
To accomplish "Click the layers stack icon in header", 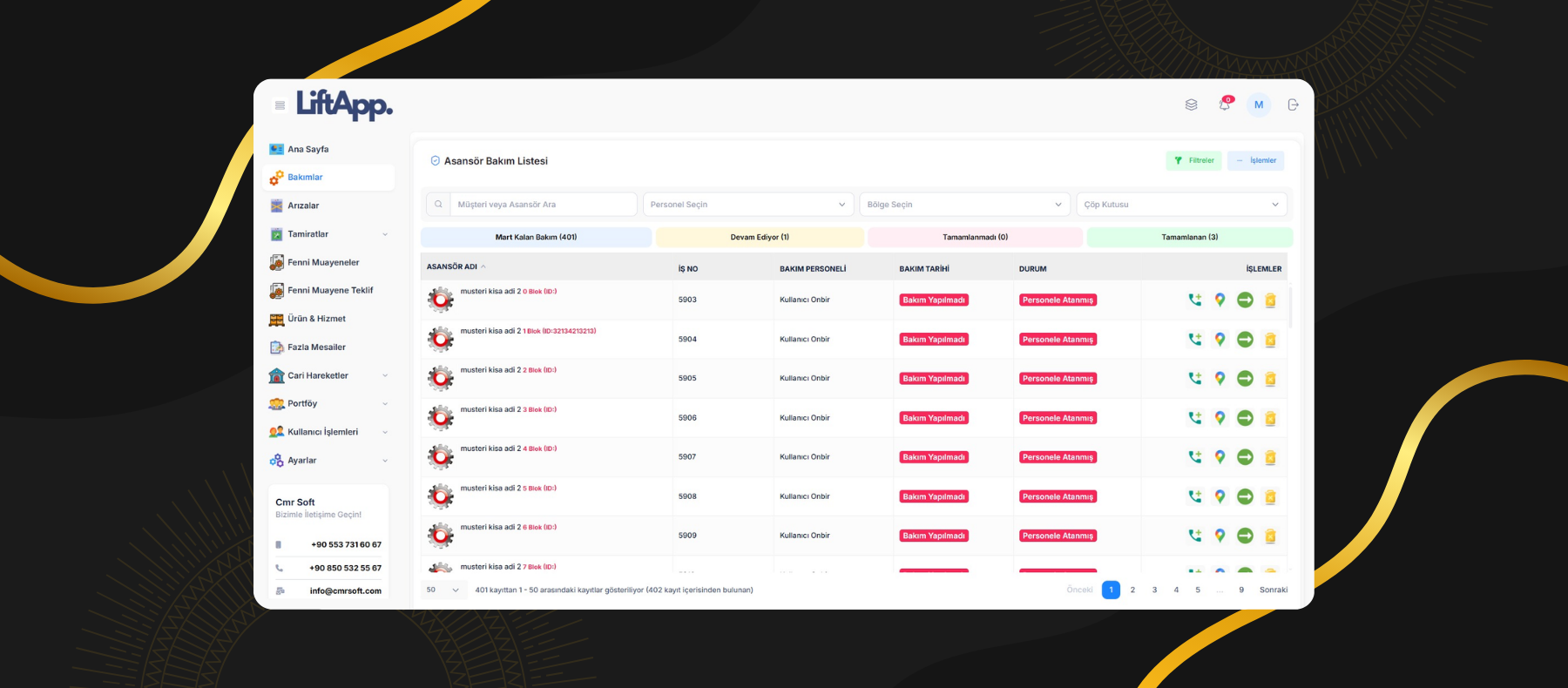I will tap(1191, 105).
